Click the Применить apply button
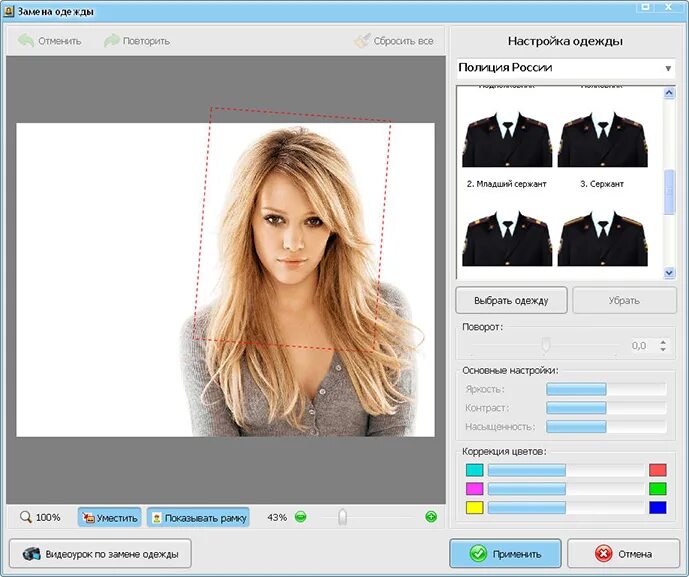689x577 pixels. 505,554
